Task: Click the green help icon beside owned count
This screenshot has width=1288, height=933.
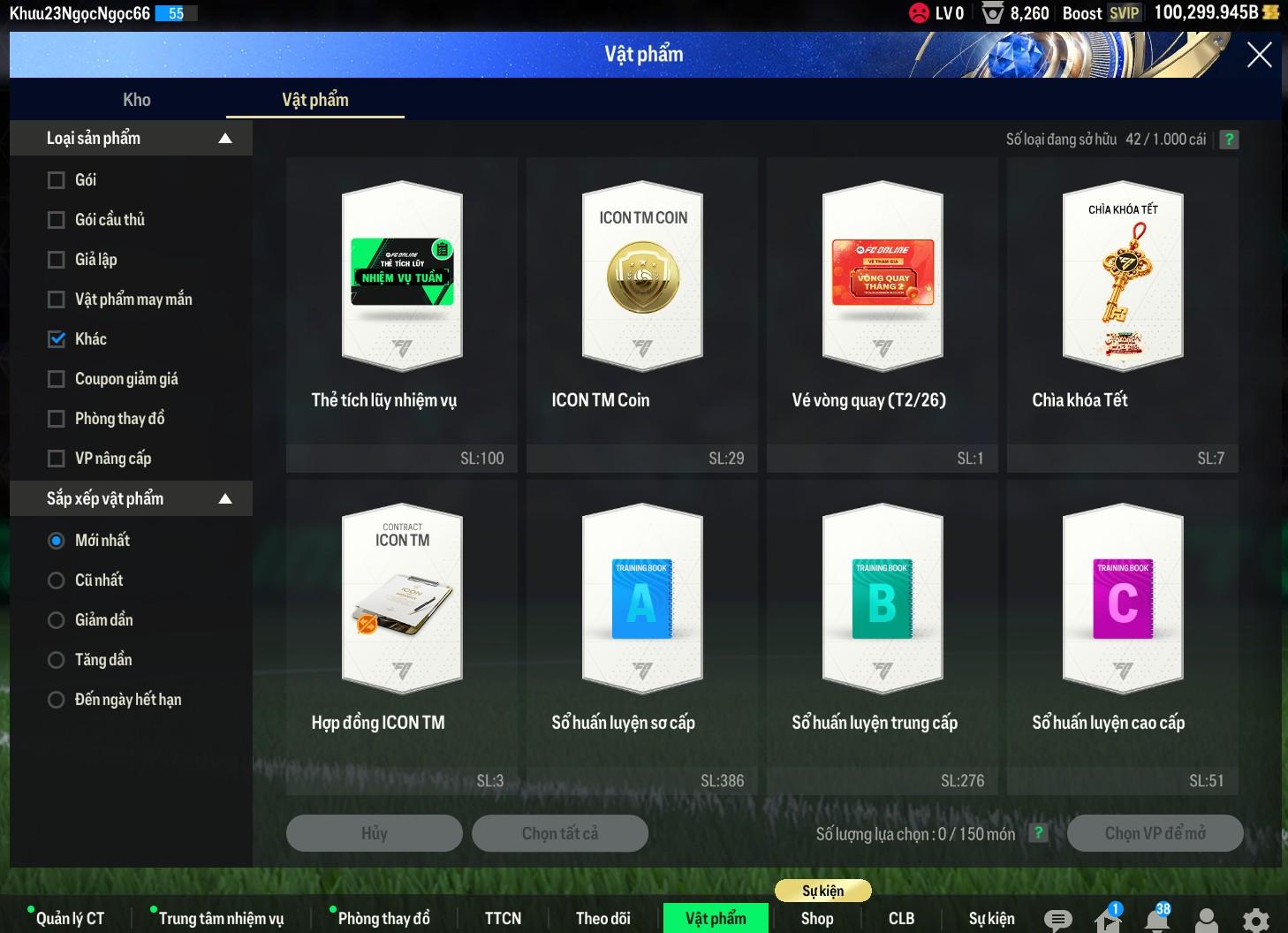Action: coord(1229,140)
